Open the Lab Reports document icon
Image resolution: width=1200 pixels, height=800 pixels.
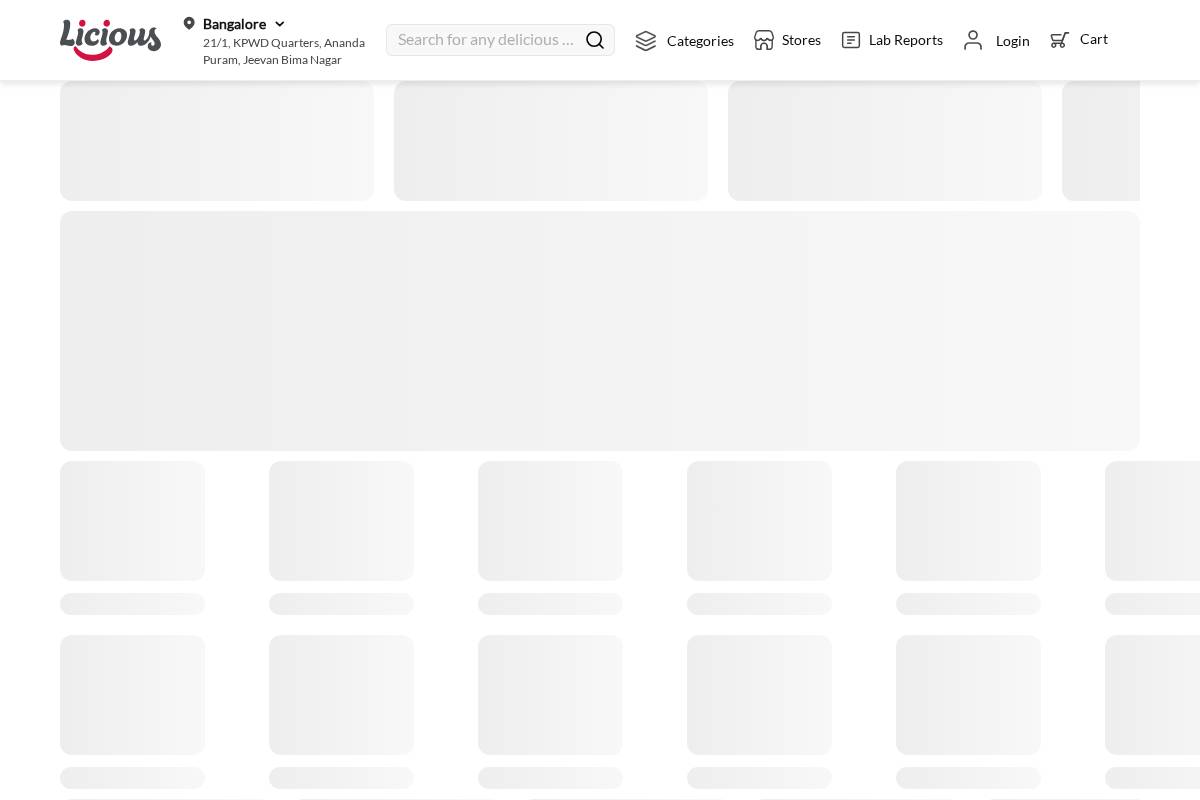850,40
